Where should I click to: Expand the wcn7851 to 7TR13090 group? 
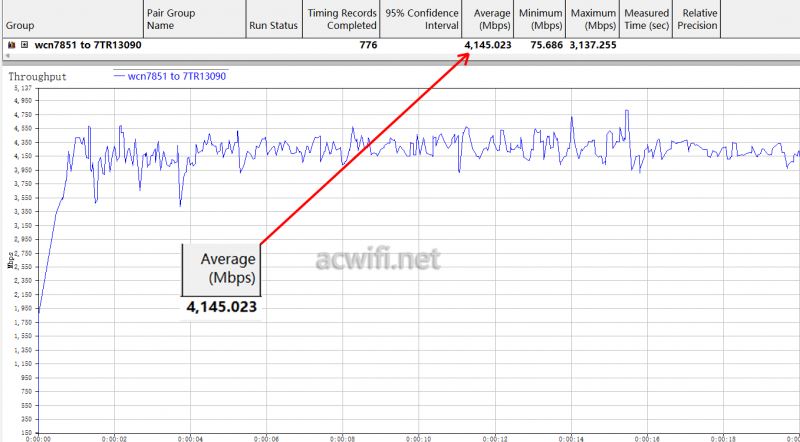[24, 45]
